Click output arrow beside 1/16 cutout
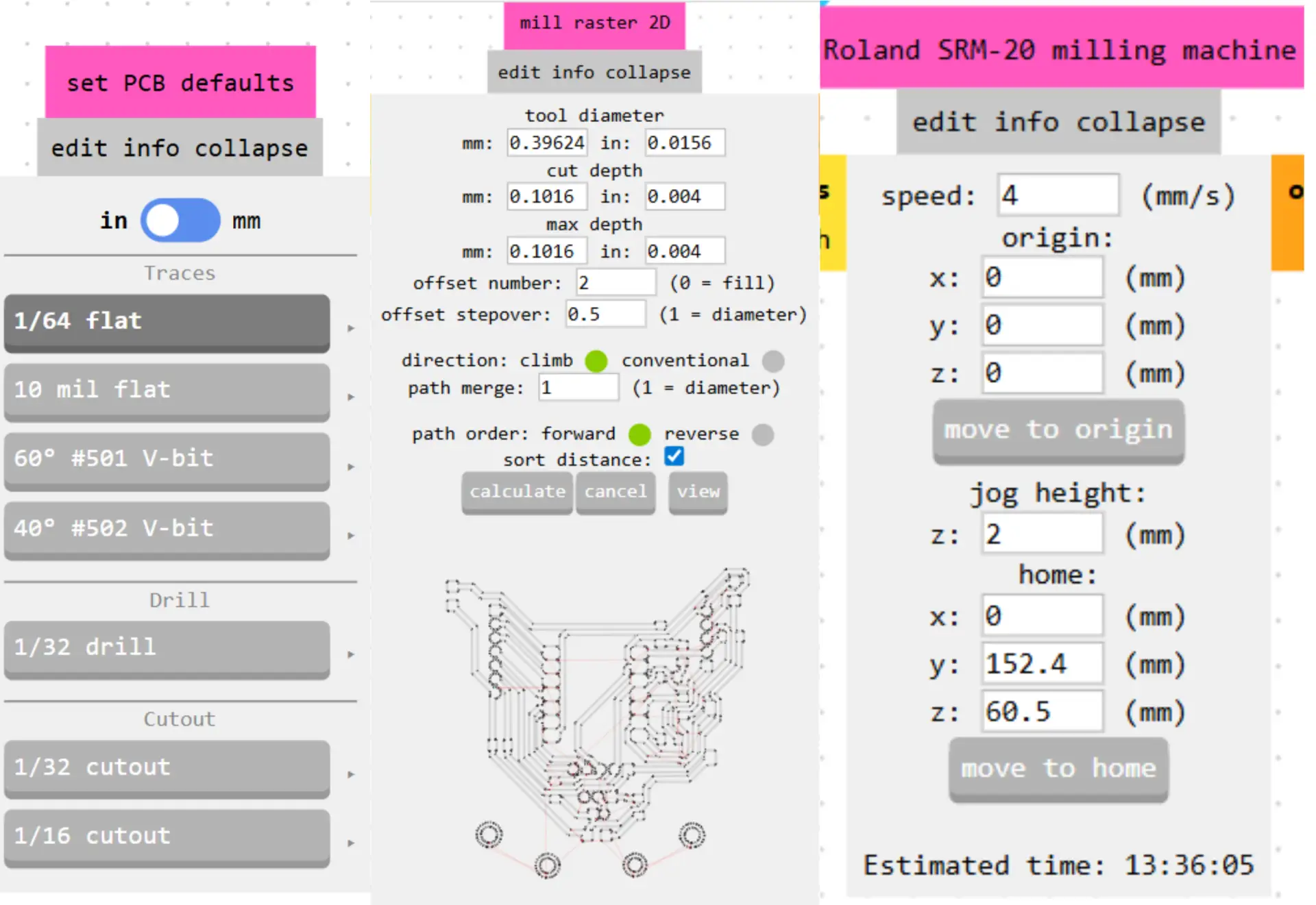 (x=351, y=843)
